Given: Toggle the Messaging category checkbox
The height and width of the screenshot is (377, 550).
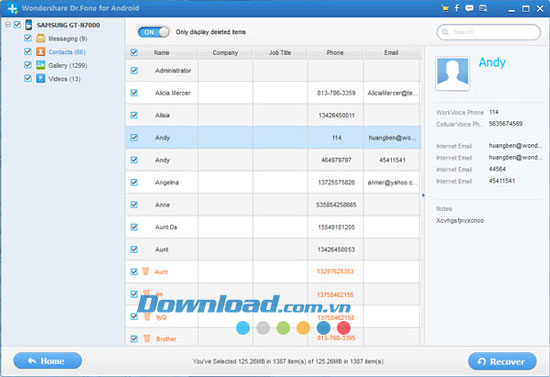Looking at the screenshot, I should click(x=28, y=38).
